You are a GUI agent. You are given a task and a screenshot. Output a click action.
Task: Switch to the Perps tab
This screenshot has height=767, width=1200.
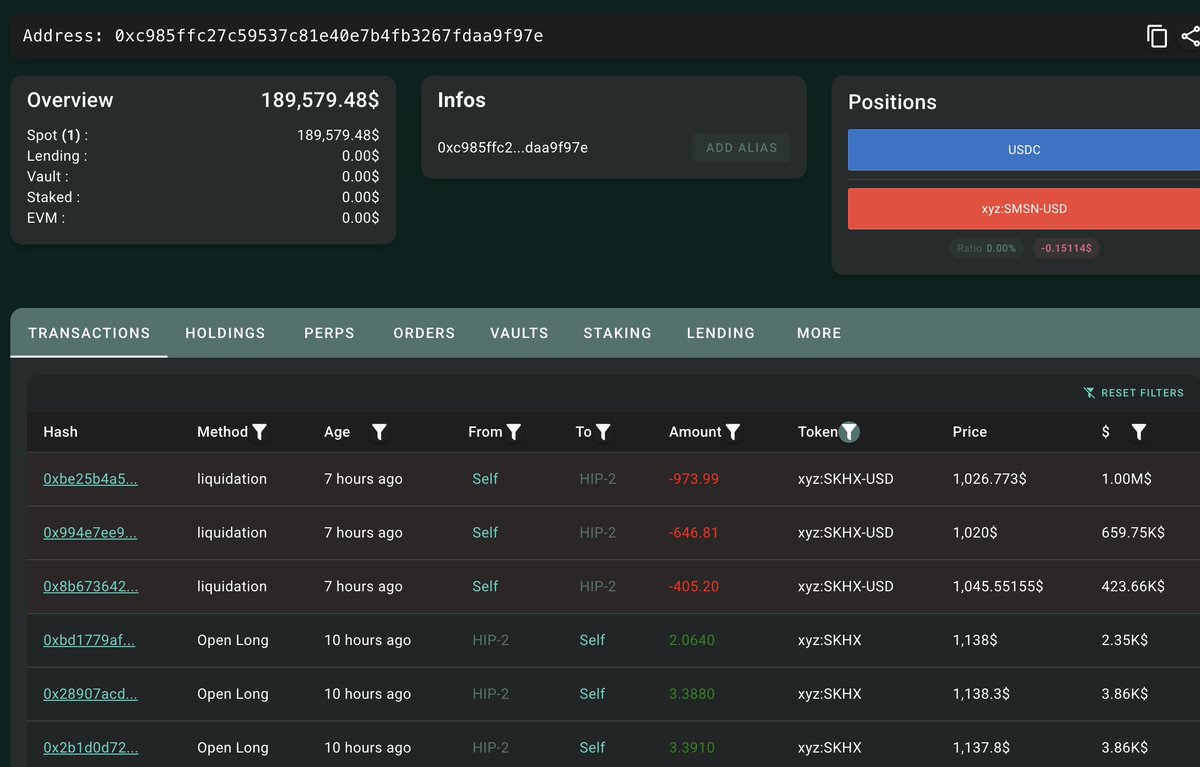329,333
